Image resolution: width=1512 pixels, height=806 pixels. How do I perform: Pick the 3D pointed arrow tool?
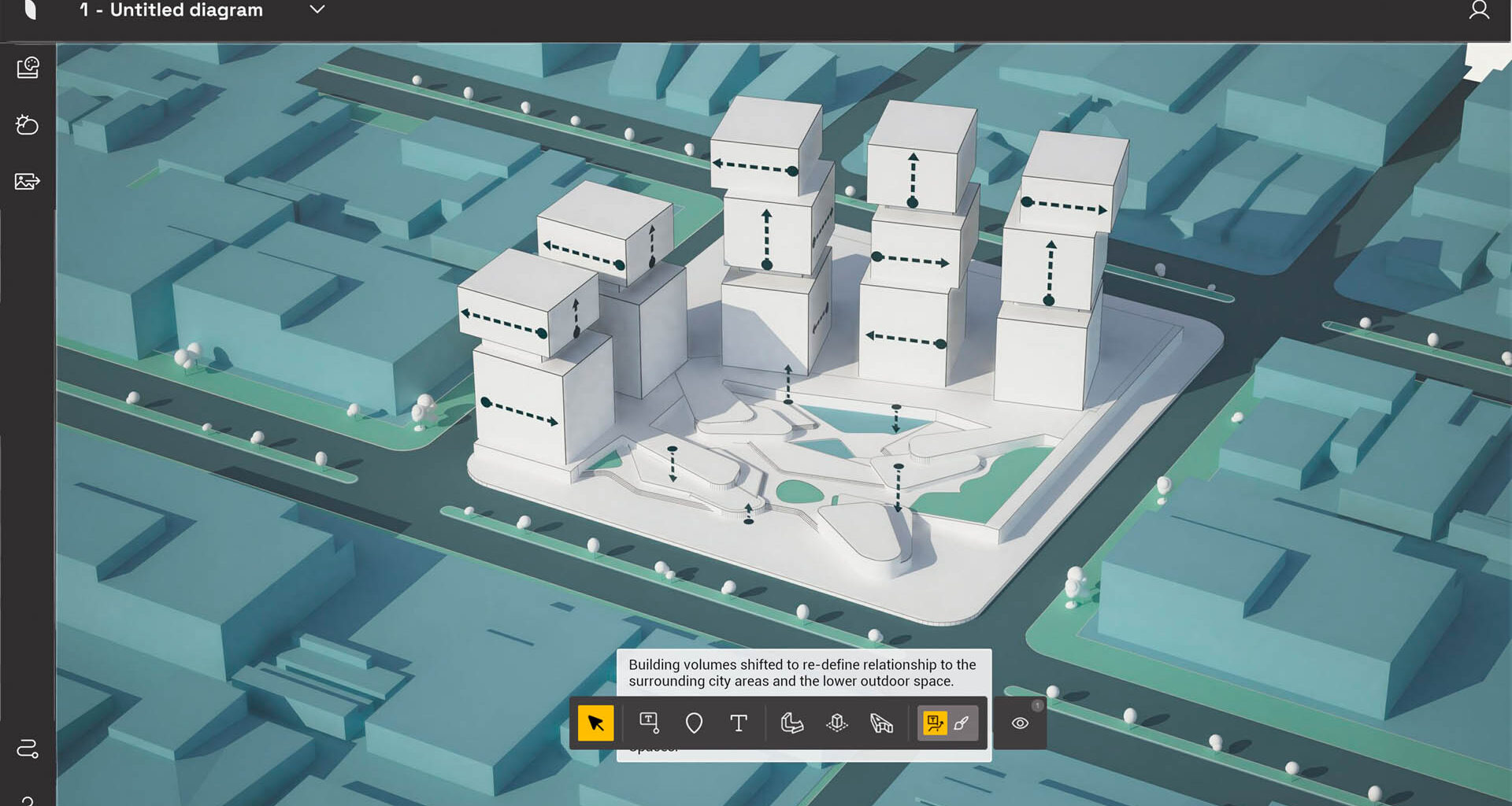click(881, 723)
